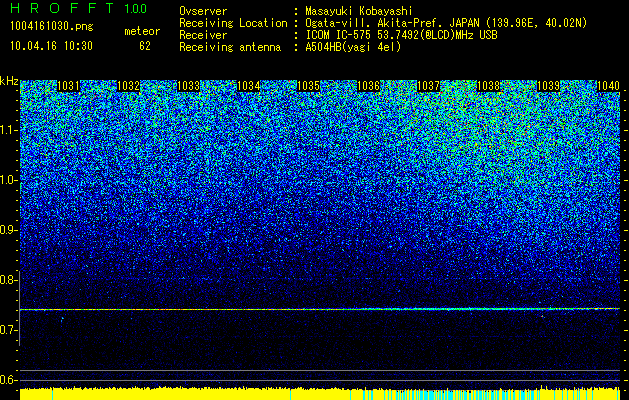
Task: Click the Ovserver label
Action: (203, 11)
